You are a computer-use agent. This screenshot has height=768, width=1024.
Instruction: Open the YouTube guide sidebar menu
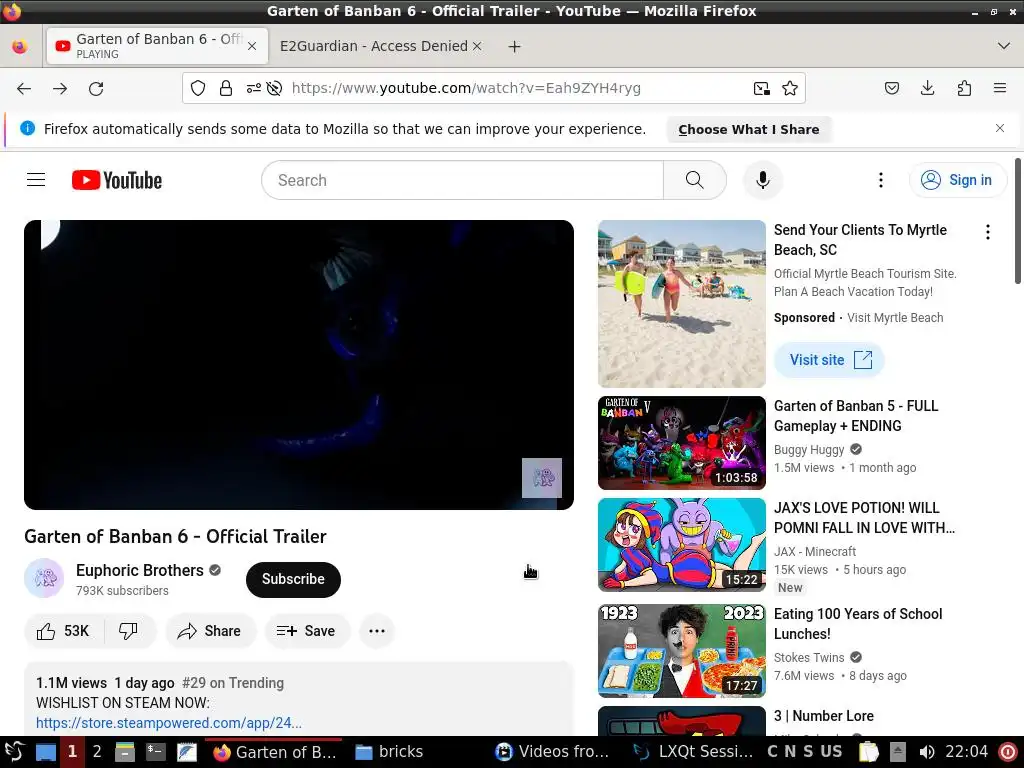tap(36, 180)
